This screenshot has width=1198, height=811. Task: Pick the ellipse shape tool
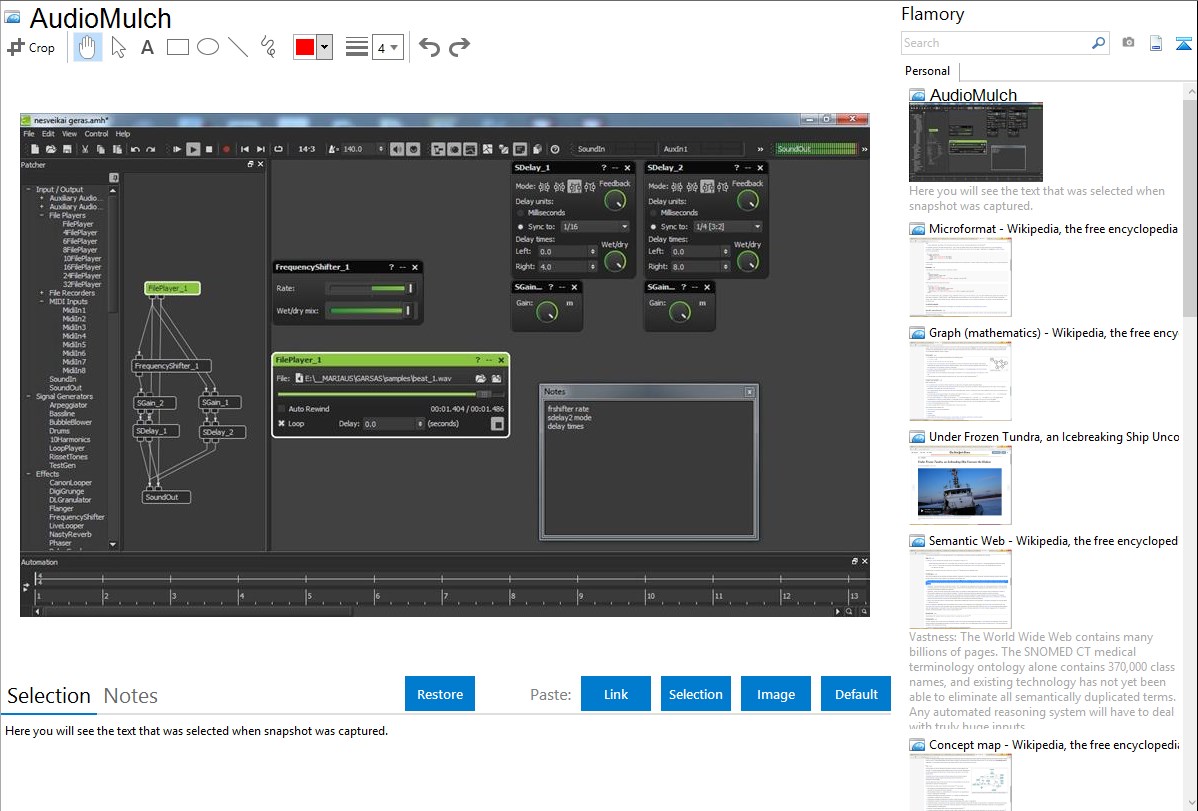(208, 47)
